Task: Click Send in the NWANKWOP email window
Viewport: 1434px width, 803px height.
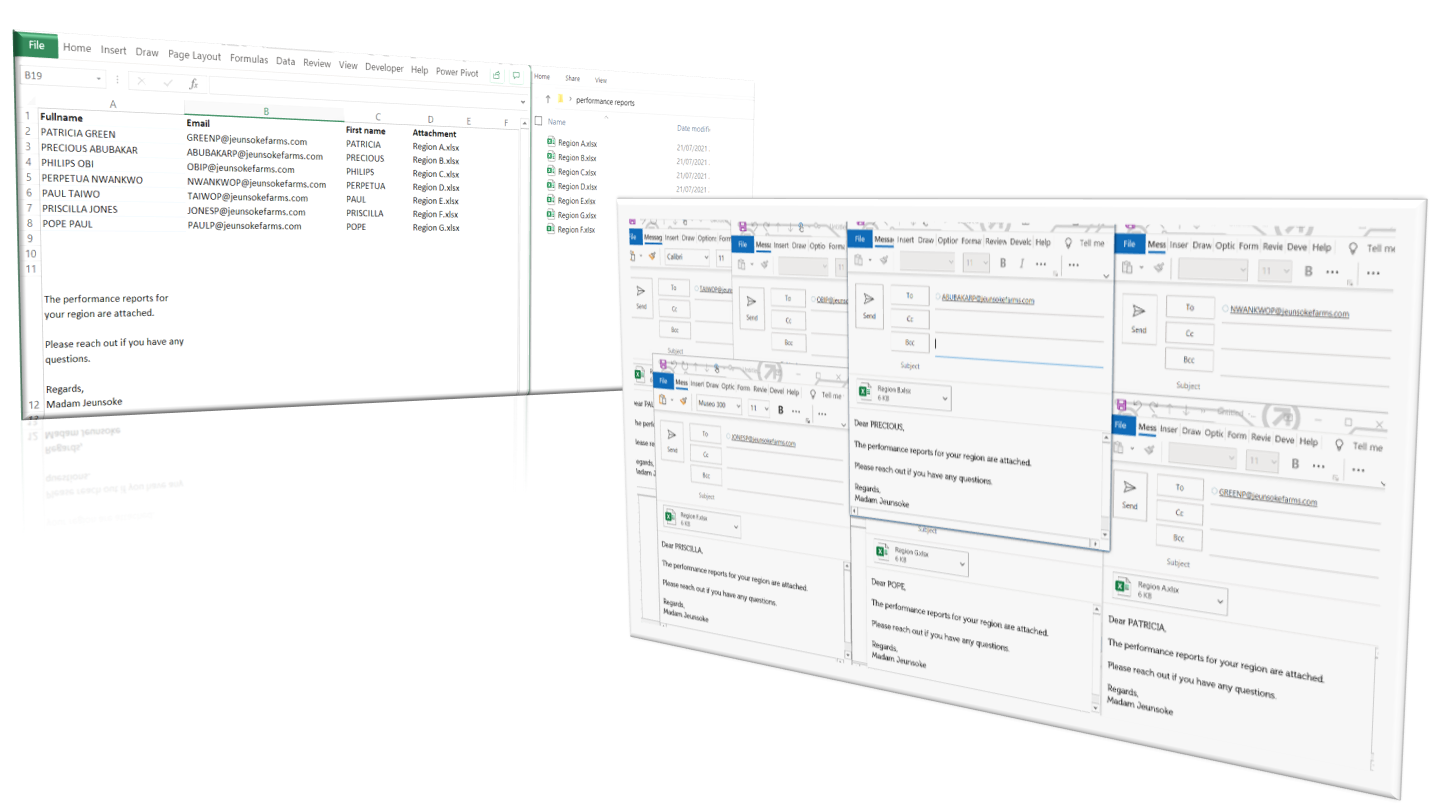Action: [x=1139, y=318]
